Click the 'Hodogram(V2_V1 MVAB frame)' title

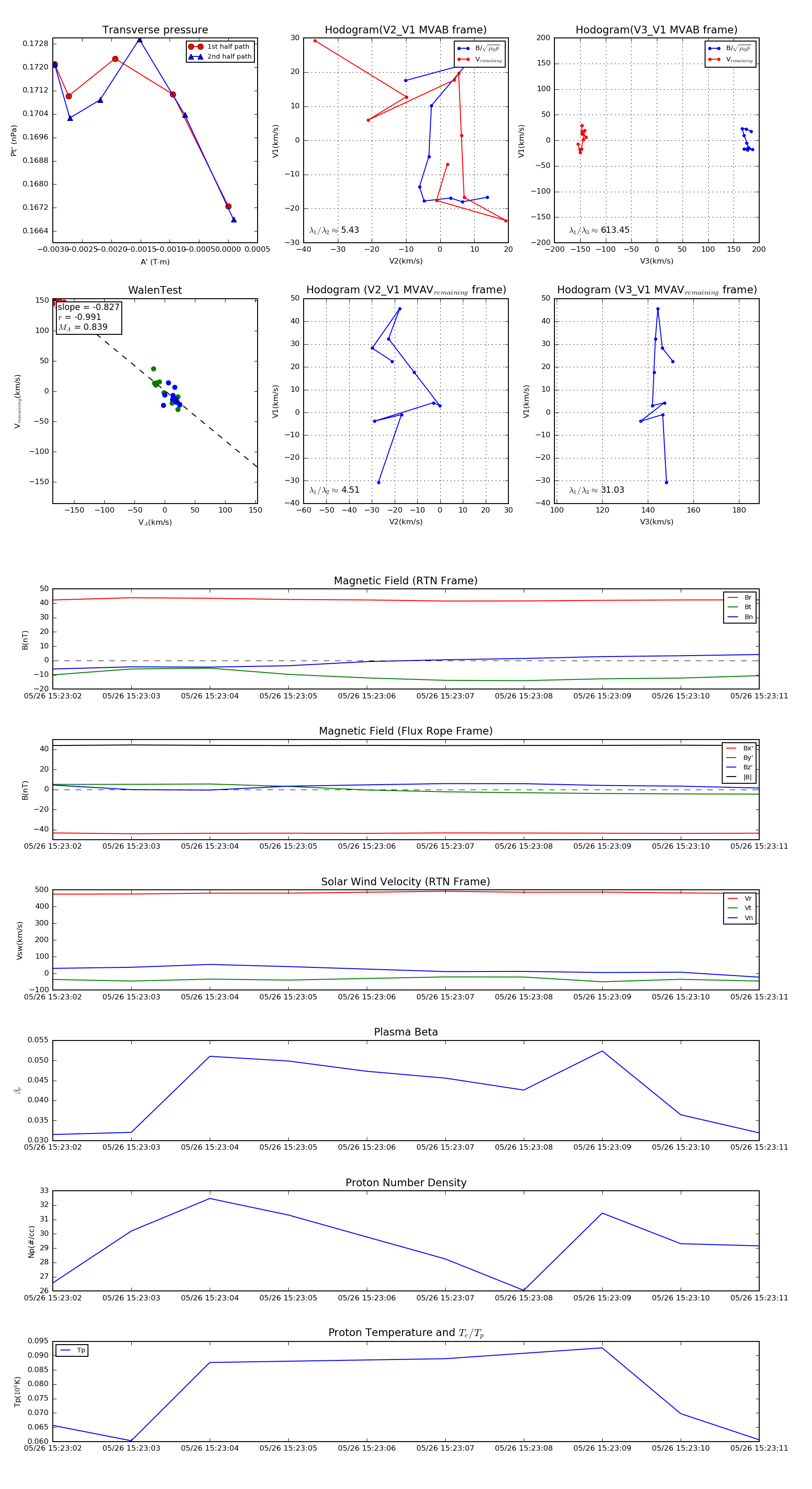[406, 30]
